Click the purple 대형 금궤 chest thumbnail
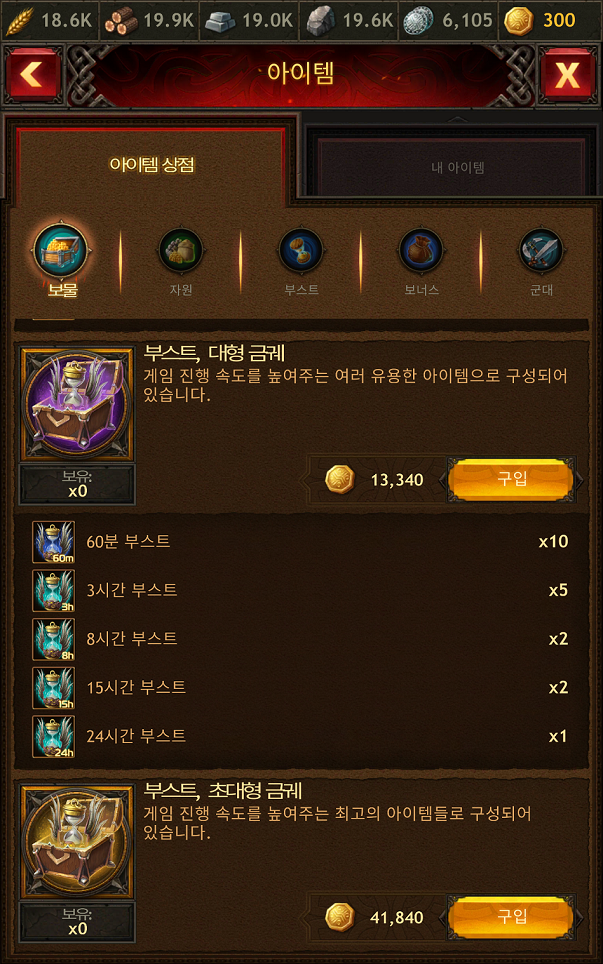This screenshot has height=964, width=603. click(77, 404)
